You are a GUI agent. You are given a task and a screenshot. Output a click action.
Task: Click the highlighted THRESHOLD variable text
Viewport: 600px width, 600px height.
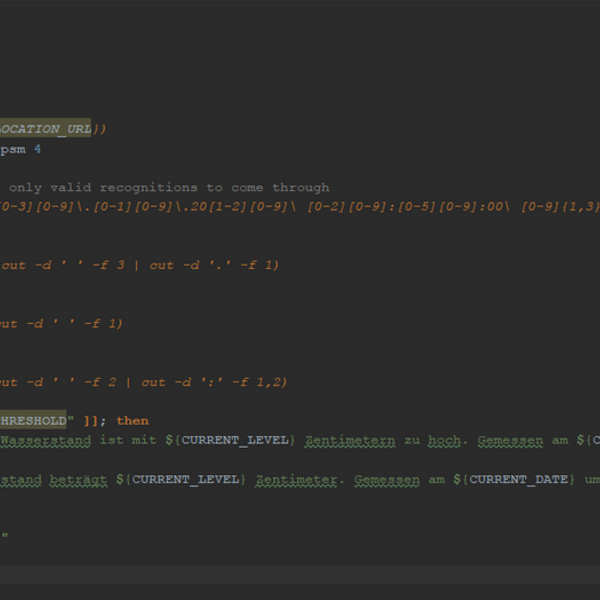coord(33,421)
